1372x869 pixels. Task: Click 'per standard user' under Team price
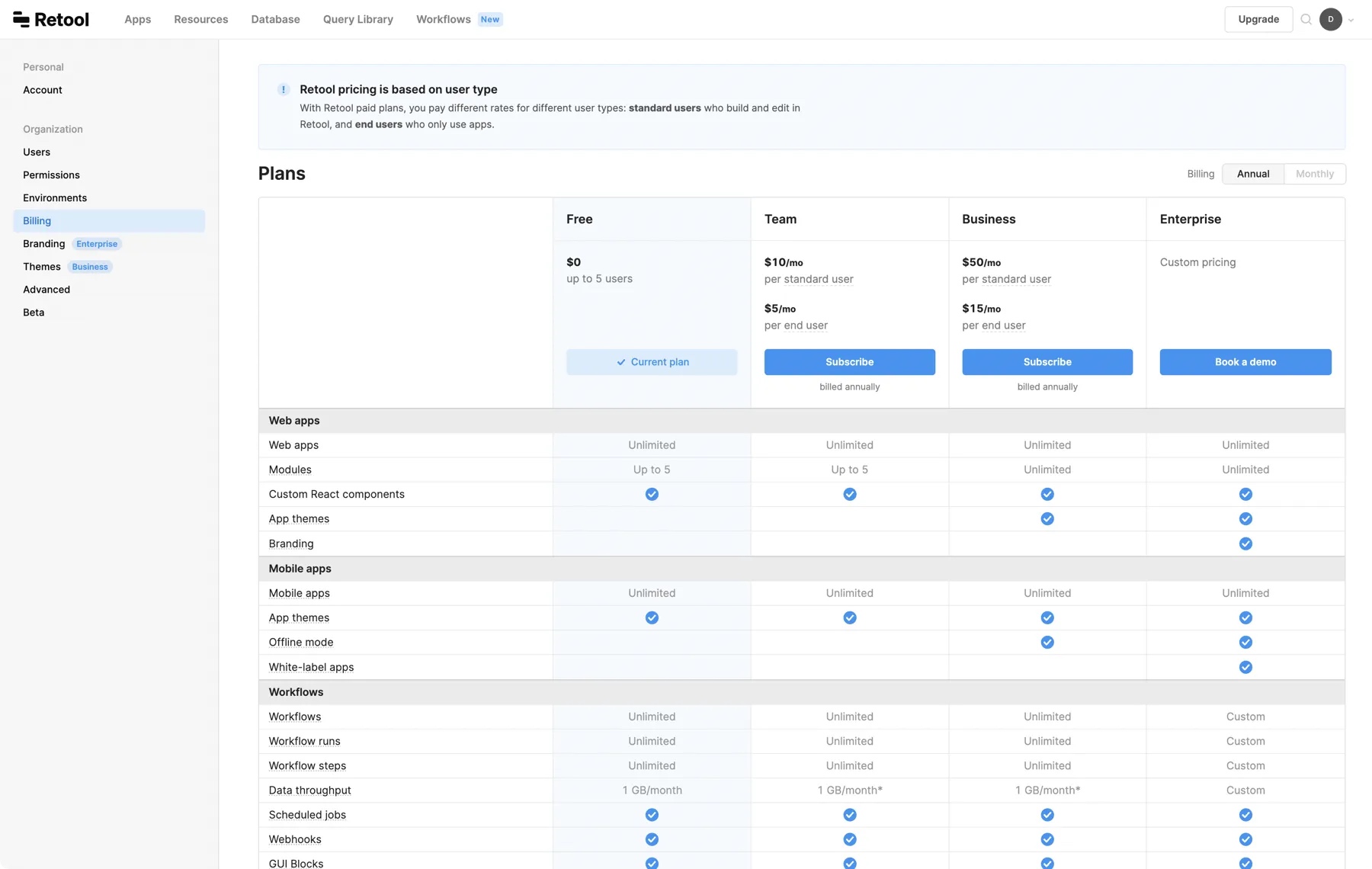pyautogui.click(x=809, y=279)
